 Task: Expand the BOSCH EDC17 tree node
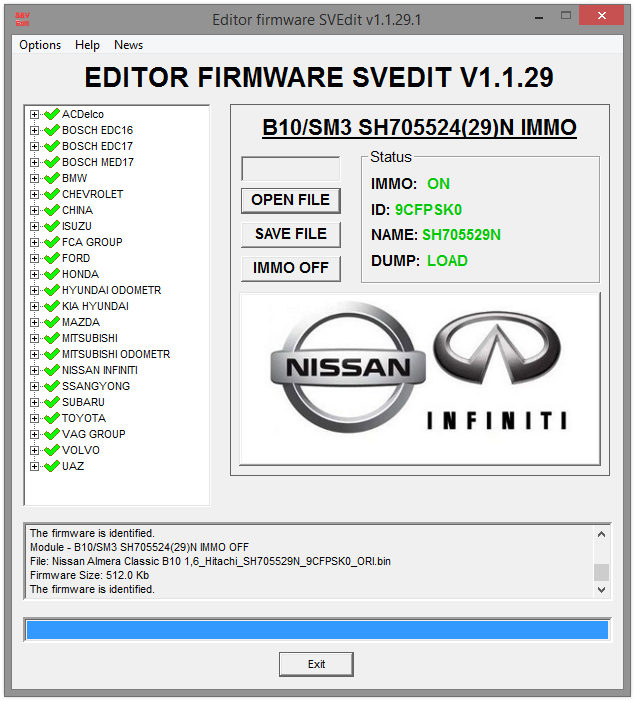(34, 146)
